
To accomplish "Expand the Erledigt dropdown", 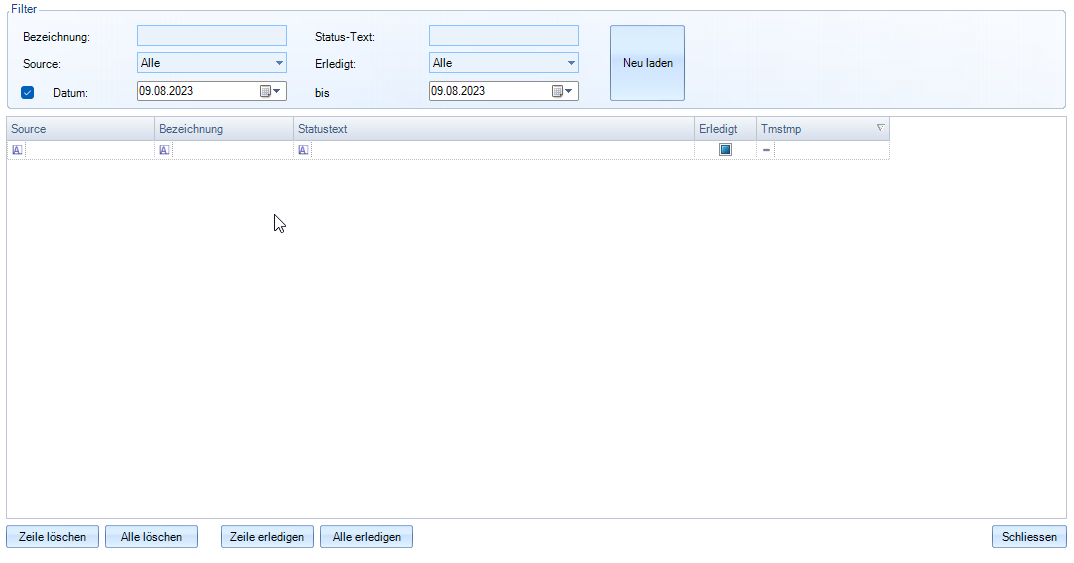I will pyautogui.click(x=571, y=63).
